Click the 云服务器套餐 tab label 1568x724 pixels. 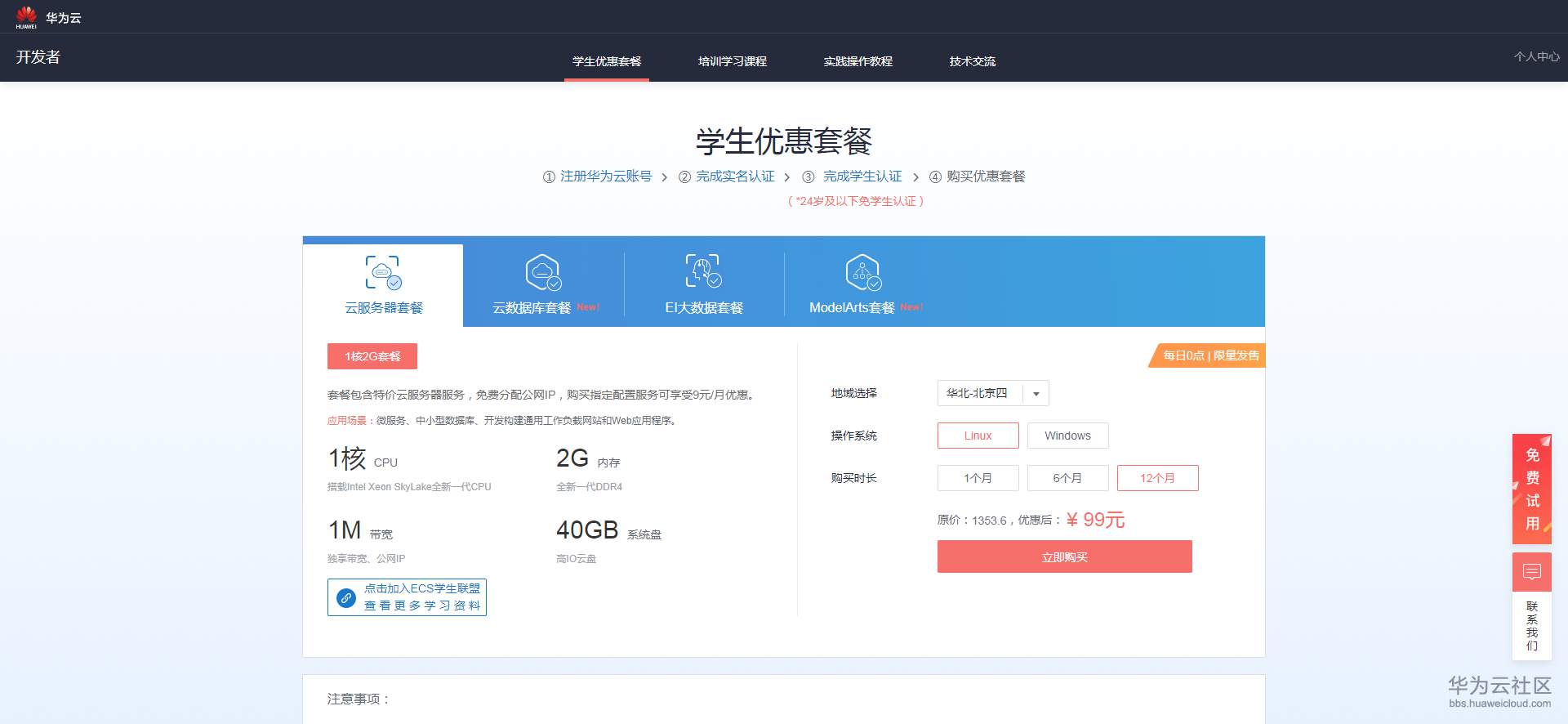point(384,308)
